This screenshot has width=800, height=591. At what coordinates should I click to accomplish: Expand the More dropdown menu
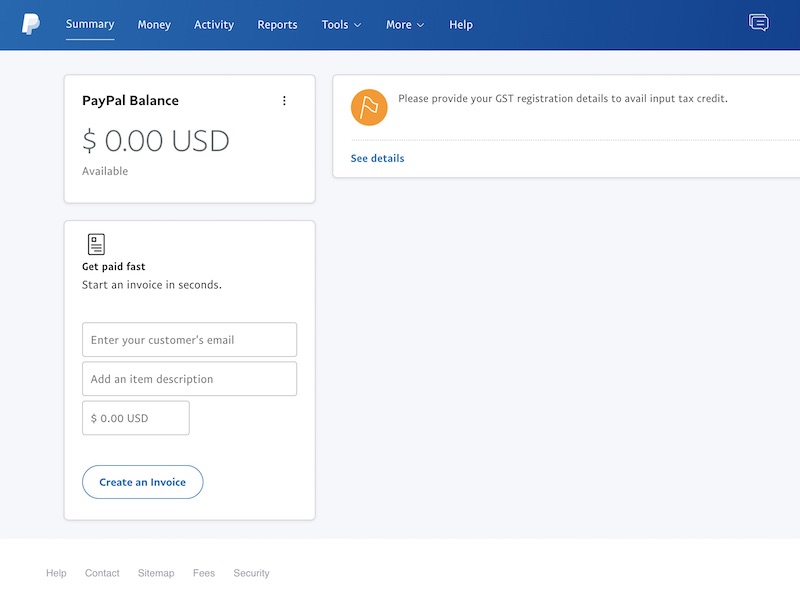tap(405, 24)
